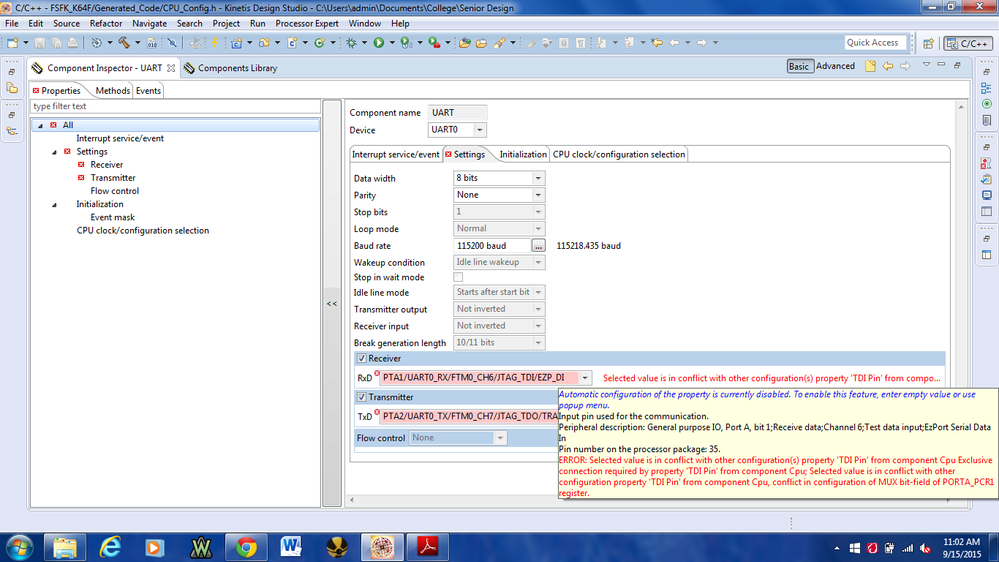Open Windows Explorer folder on taskbar
The height and width of the screenshot is (562, 999).
coord(64,547)
